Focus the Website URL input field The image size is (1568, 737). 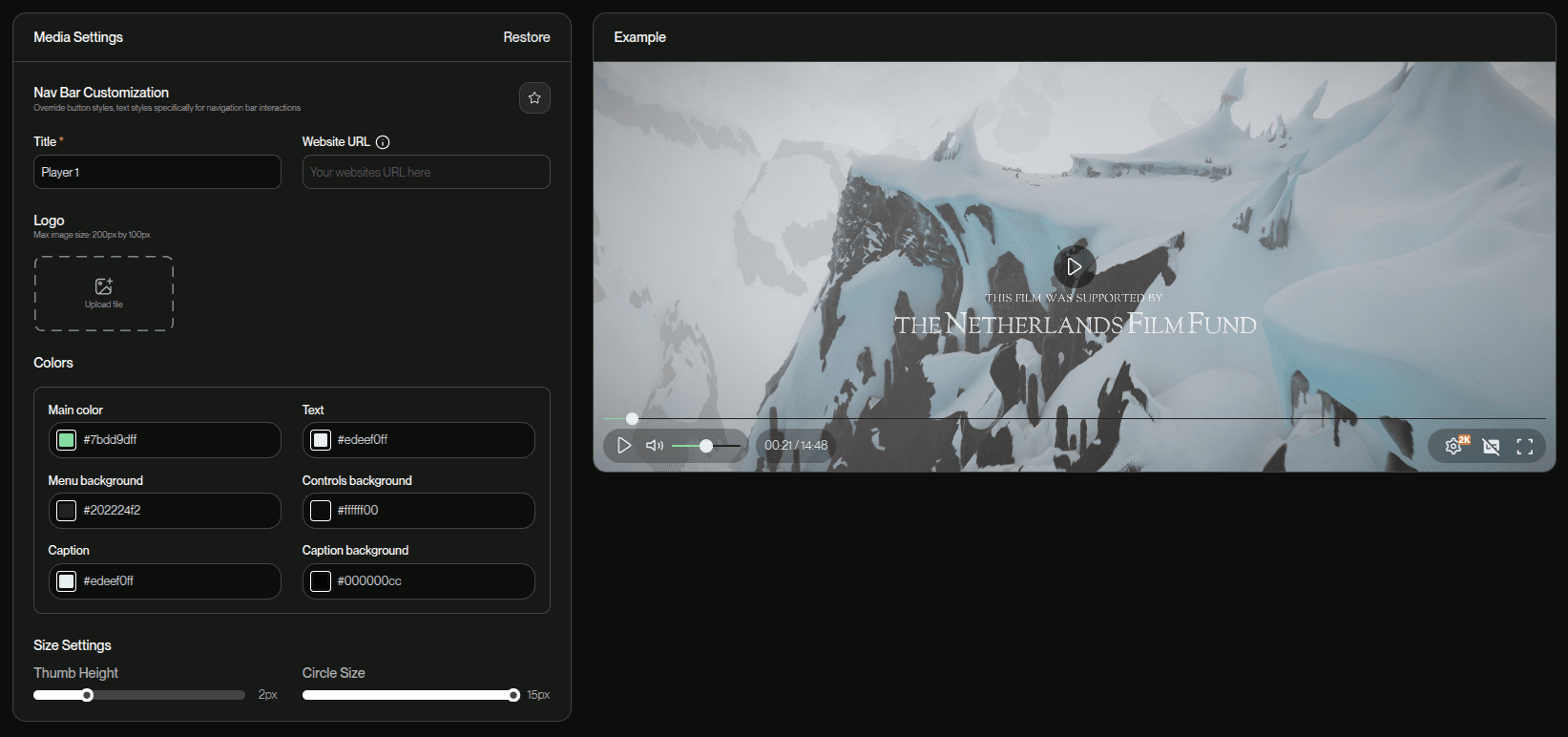[426, 173]
